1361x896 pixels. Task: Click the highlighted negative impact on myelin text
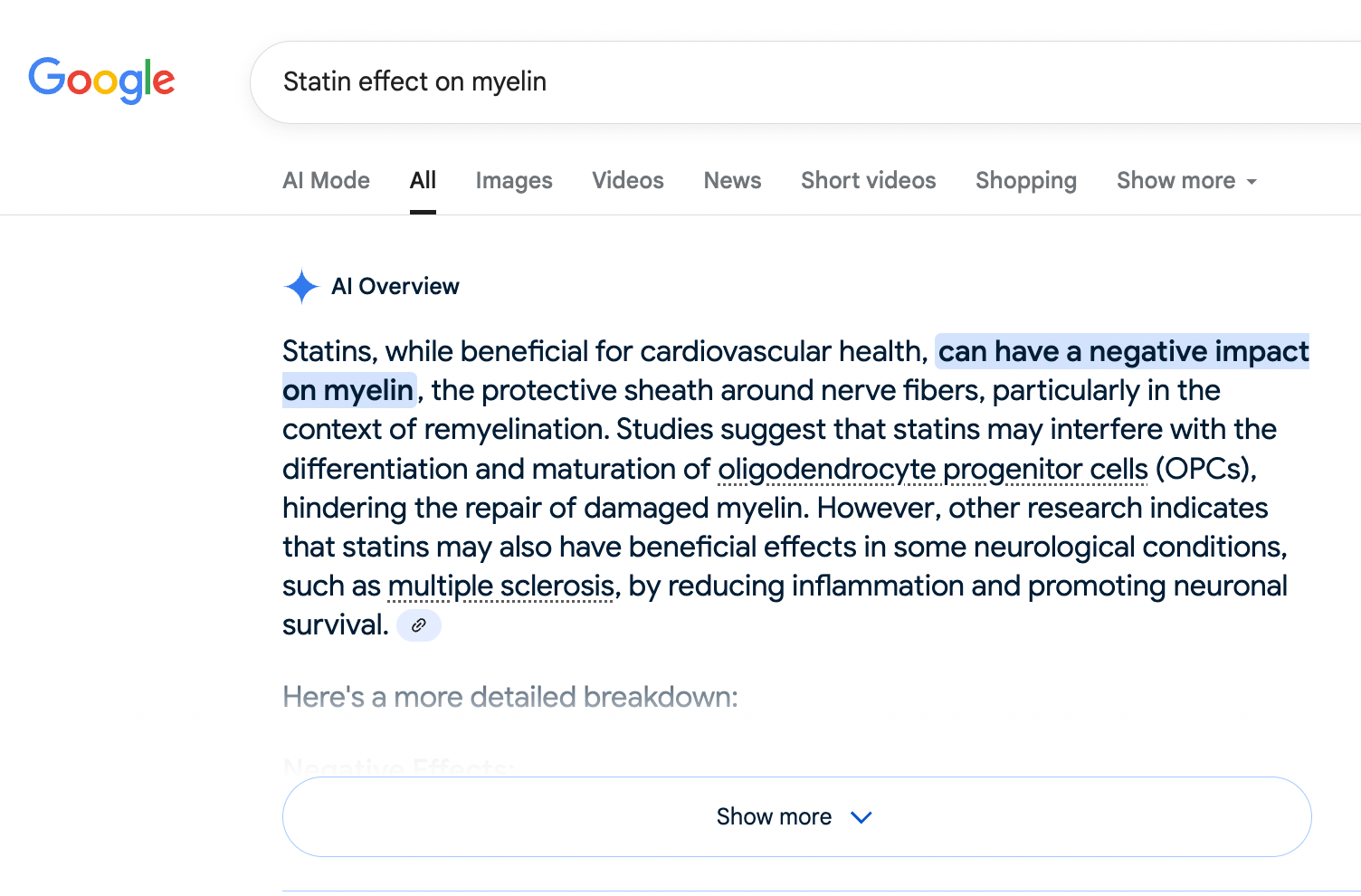pyautogui.click(x=1122, y=351)
